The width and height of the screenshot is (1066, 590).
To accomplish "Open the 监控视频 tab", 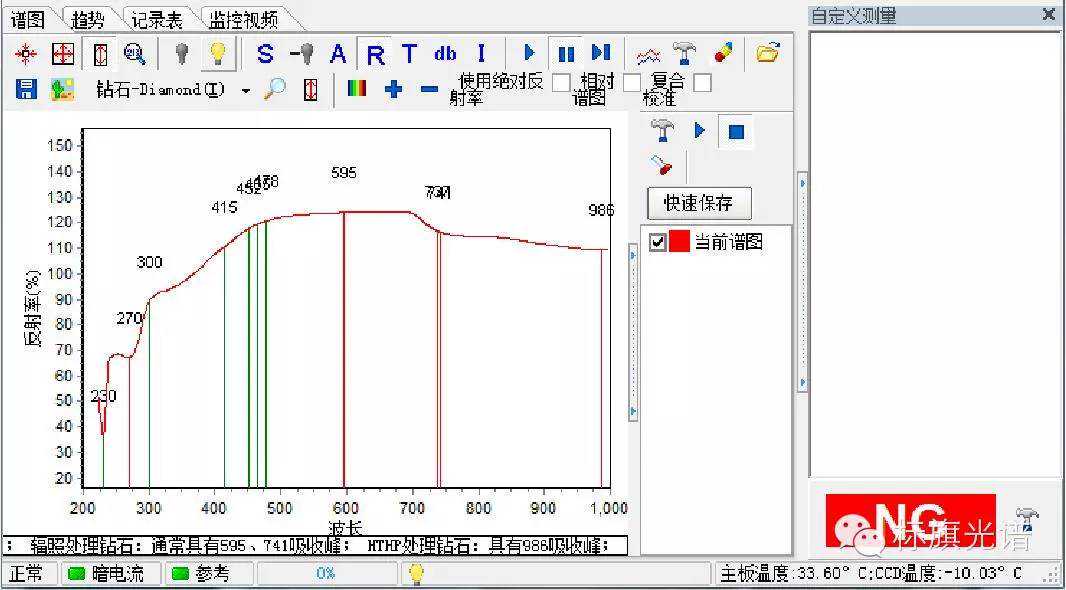I will coord(243,19).
